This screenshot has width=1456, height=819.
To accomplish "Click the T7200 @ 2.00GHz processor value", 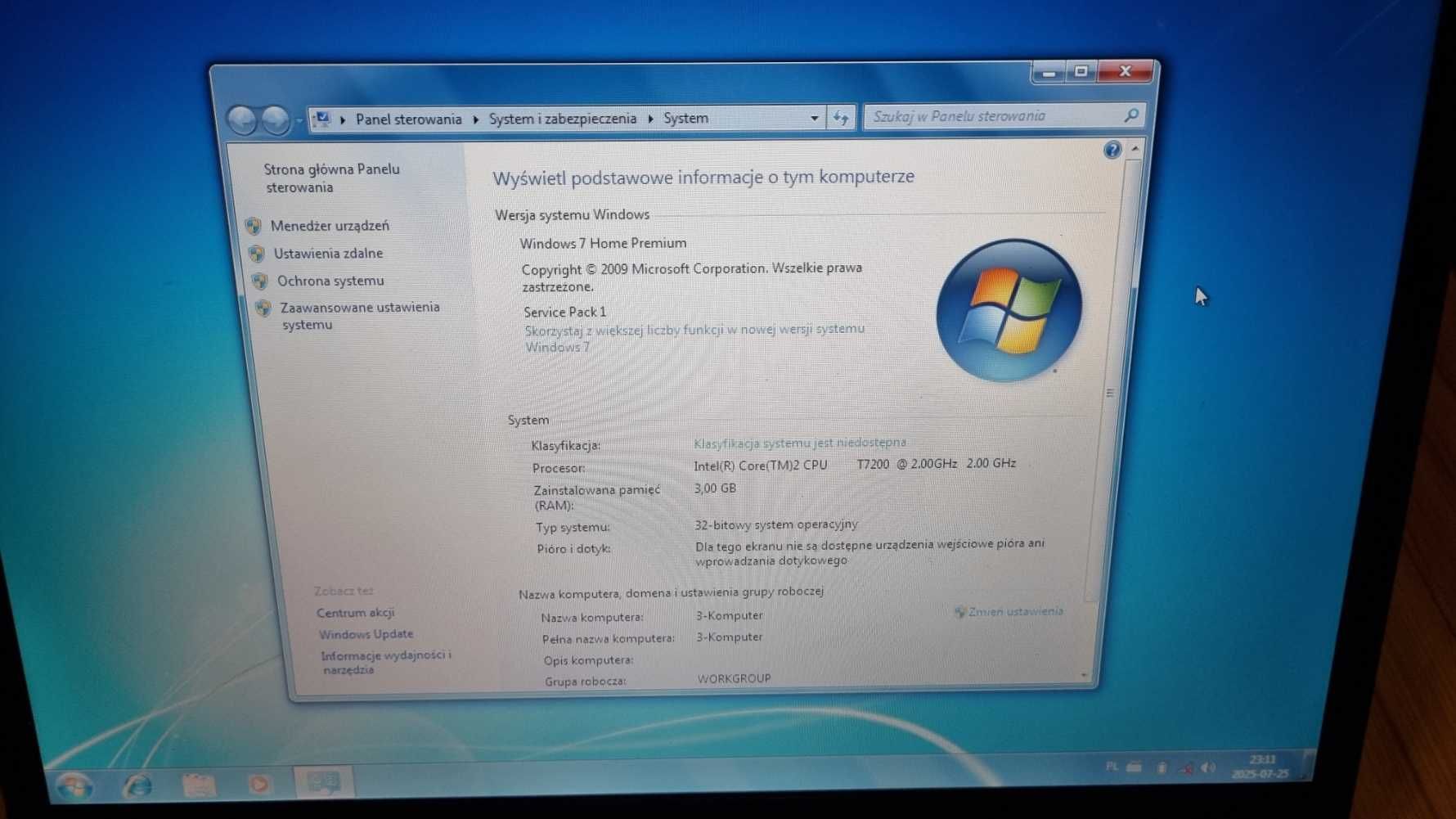I will pos(906,464).
